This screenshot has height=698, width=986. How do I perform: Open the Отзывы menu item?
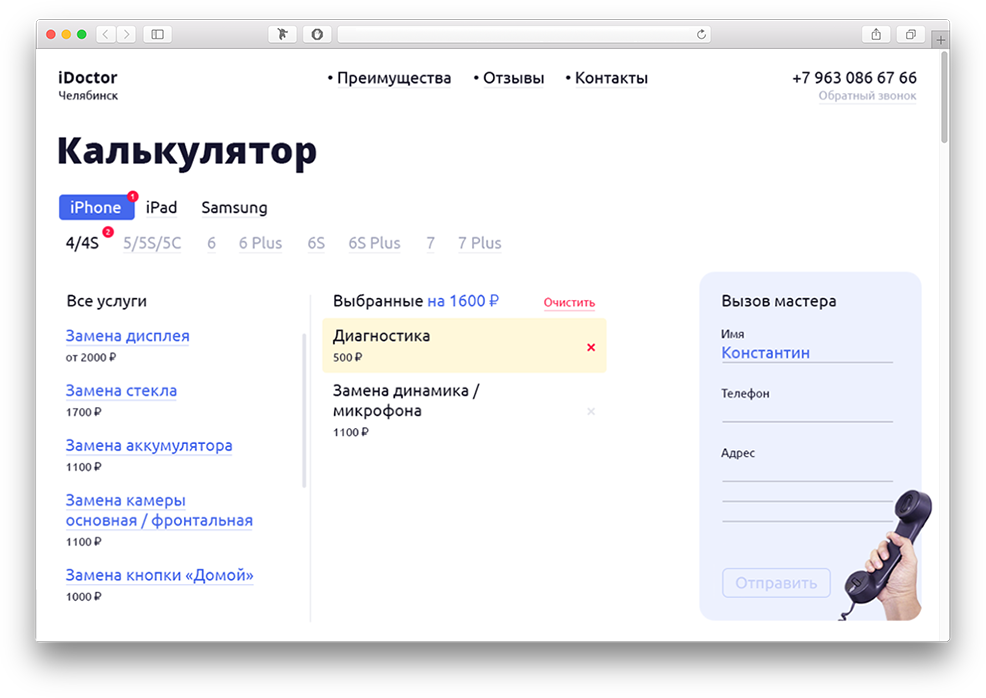[513, 78]
